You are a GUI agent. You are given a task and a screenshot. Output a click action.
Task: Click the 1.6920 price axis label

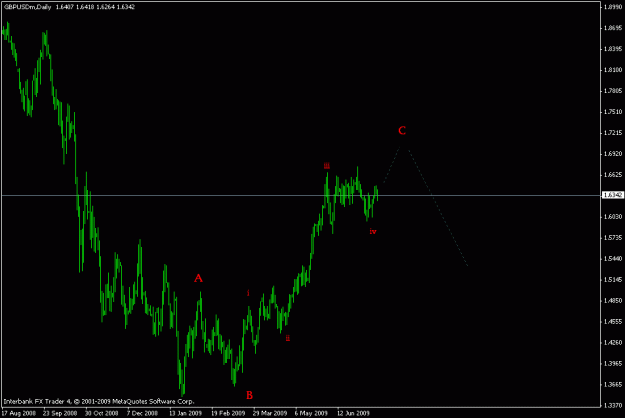(x=613, y=154)
